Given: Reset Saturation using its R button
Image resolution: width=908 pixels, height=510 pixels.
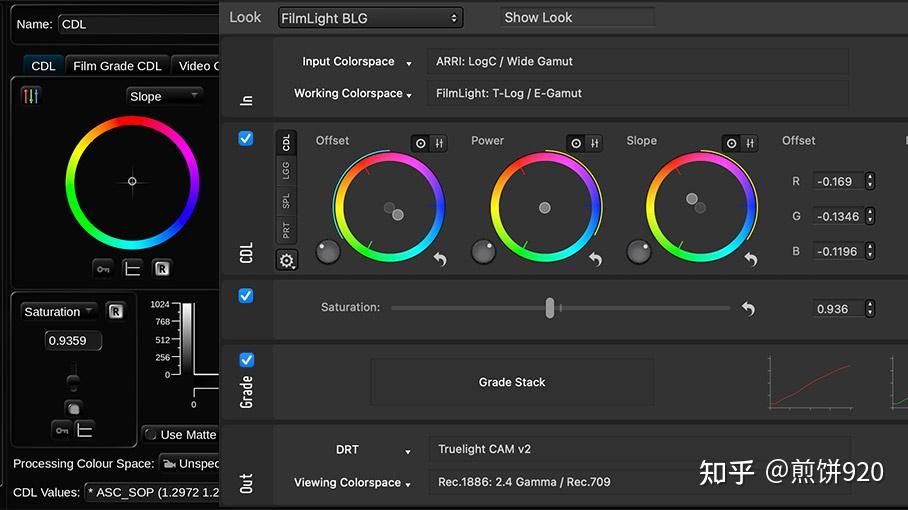Looking at the screenshot, I should (116, 311).
